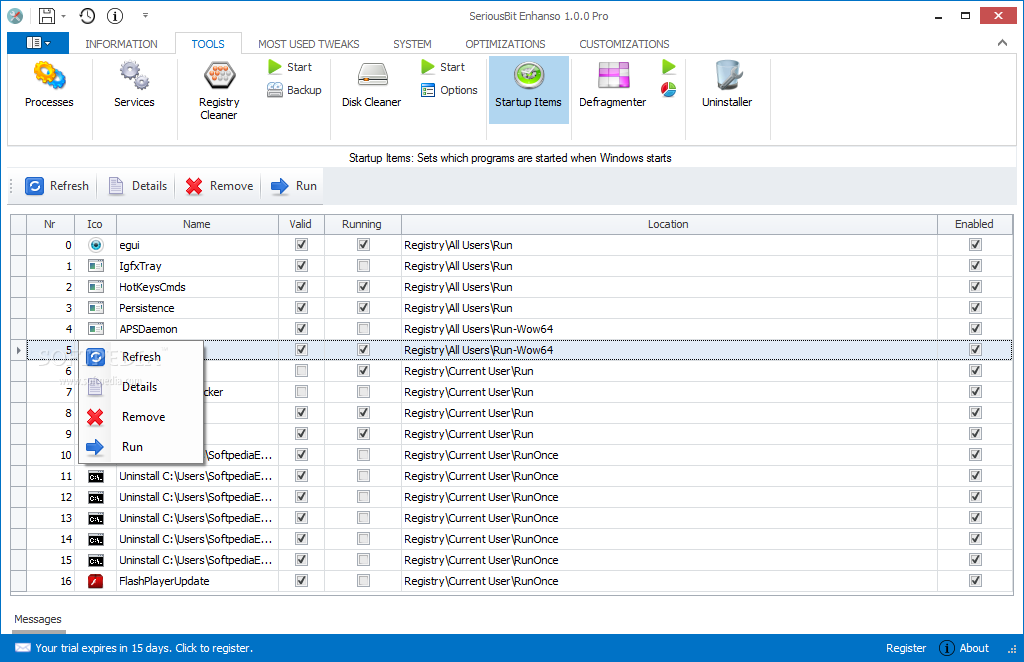Choose Remove from the context menu
1024x662 pixels.
[x=140, y=417]
